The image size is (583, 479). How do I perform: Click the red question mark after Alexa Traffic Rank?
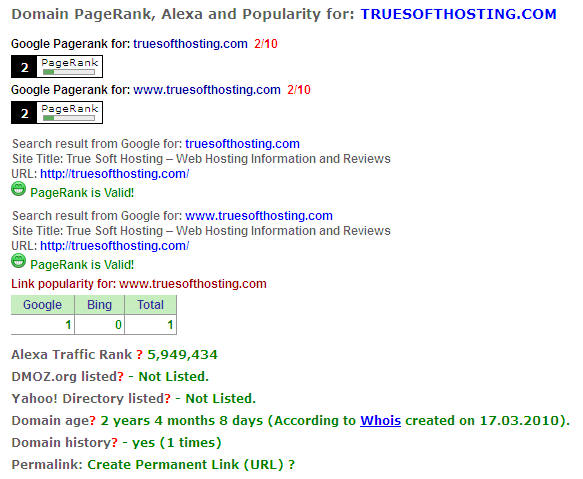coord(139,355)
